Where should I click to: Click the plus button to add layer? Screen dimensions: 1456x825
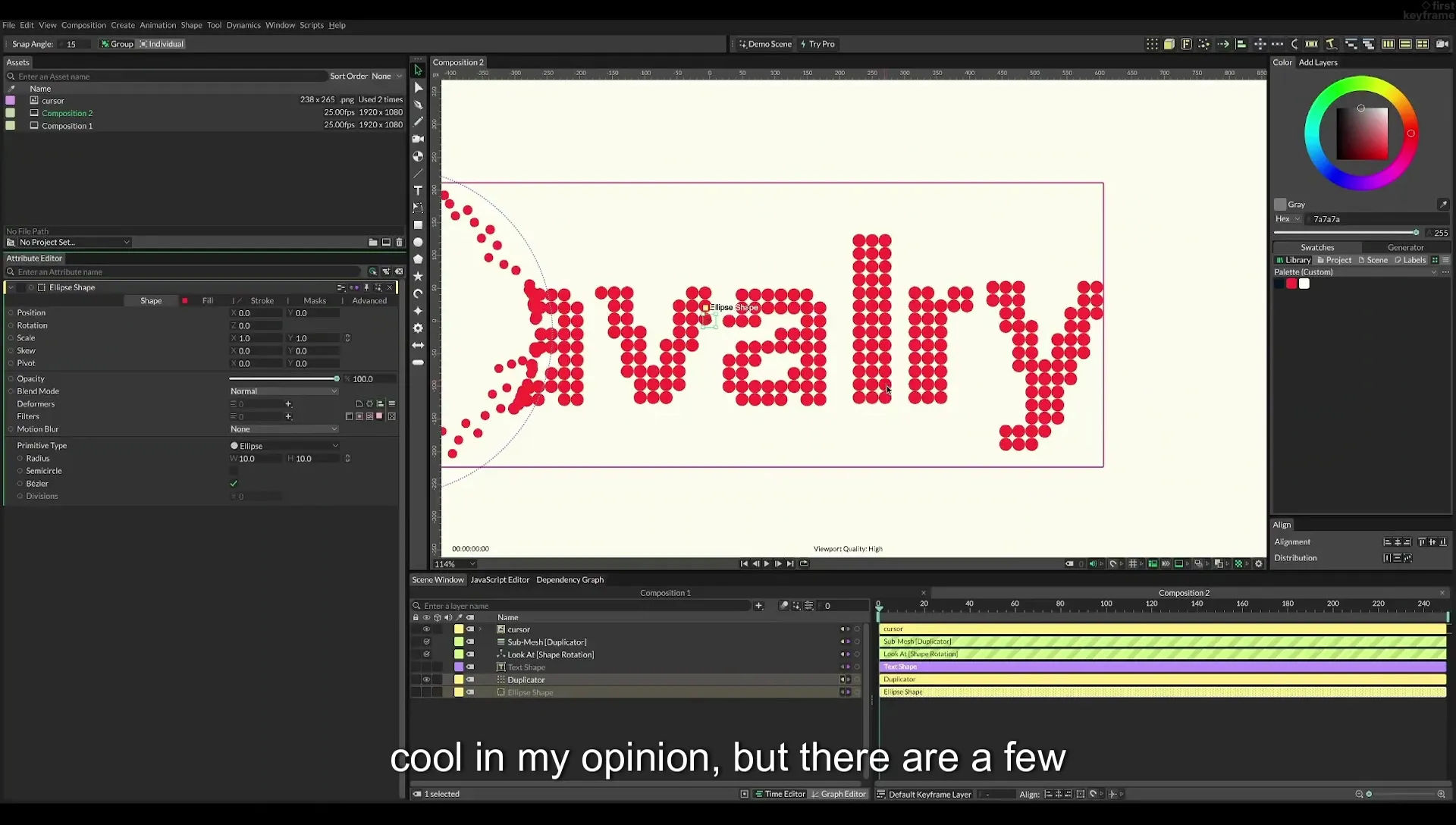coord(758,606)
